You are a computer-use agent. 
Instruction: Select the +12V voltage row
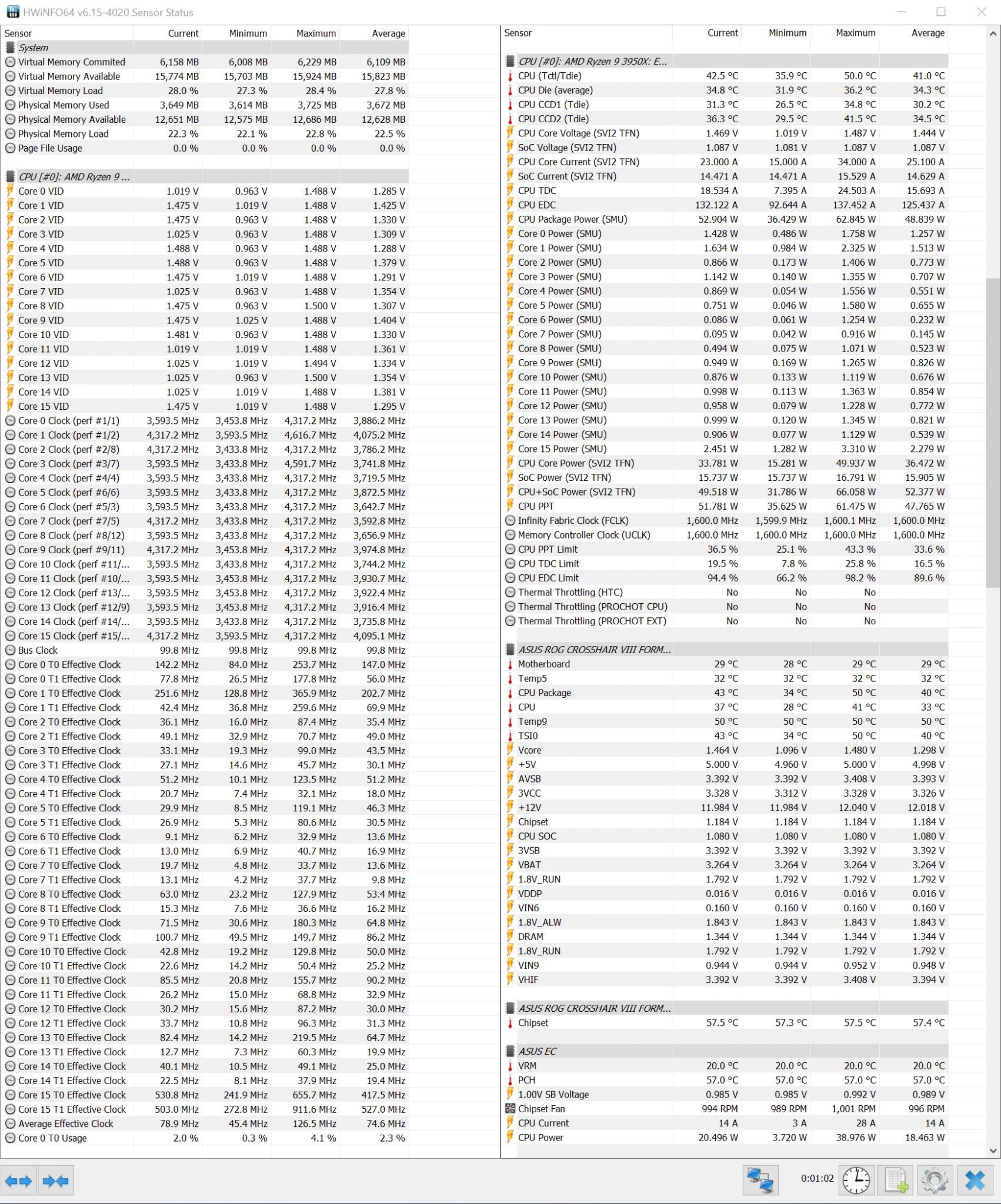725,808
